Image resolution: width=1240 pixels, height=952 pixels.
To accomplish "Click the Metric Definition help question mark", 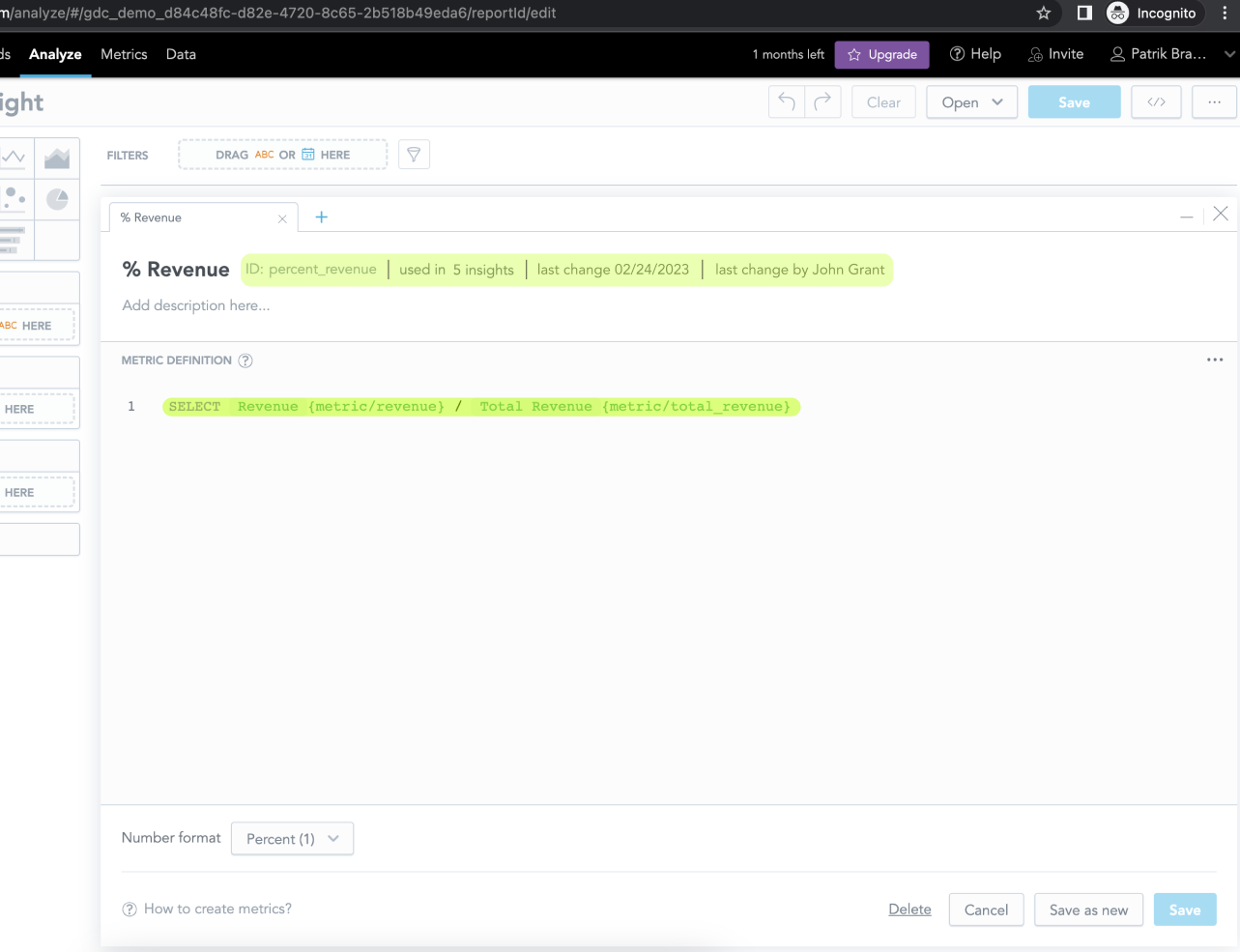I will tap(245, 360).
